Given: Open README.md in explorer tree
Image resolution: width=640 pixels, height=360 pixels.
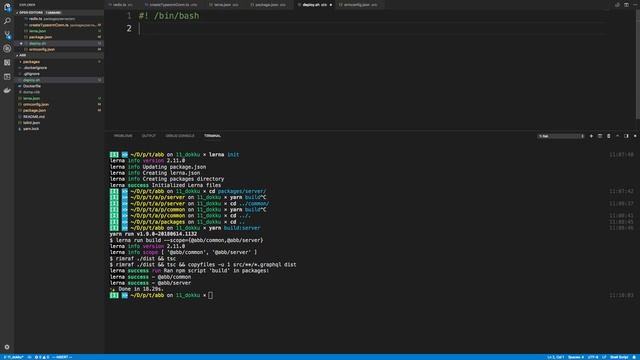Looking at the screenshot, I should 59,117.
